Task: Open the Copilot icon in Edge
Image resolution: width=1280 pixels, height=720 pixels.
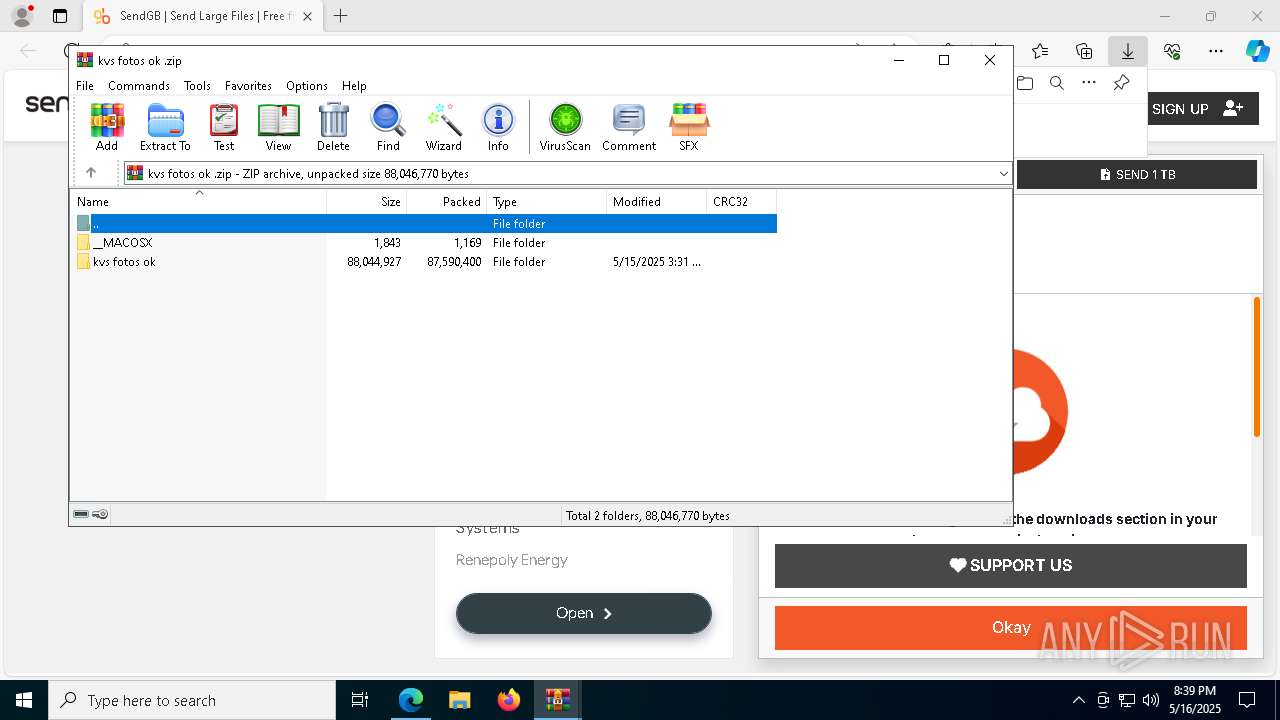Action: (x=1257, y=51)
